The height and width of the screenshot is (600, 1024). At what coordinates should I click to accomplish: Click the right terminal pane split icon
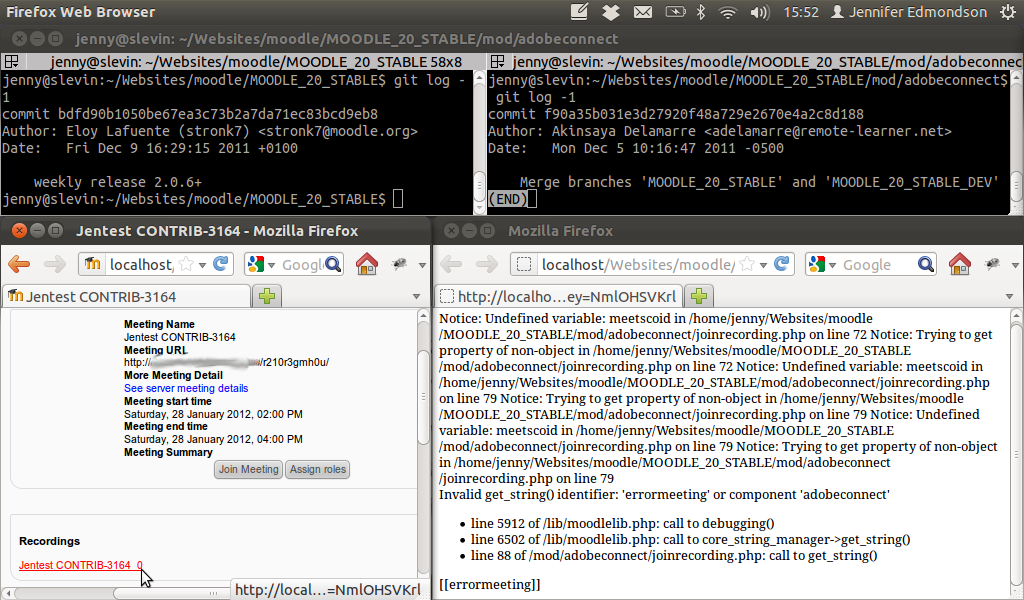coord(498,61)
